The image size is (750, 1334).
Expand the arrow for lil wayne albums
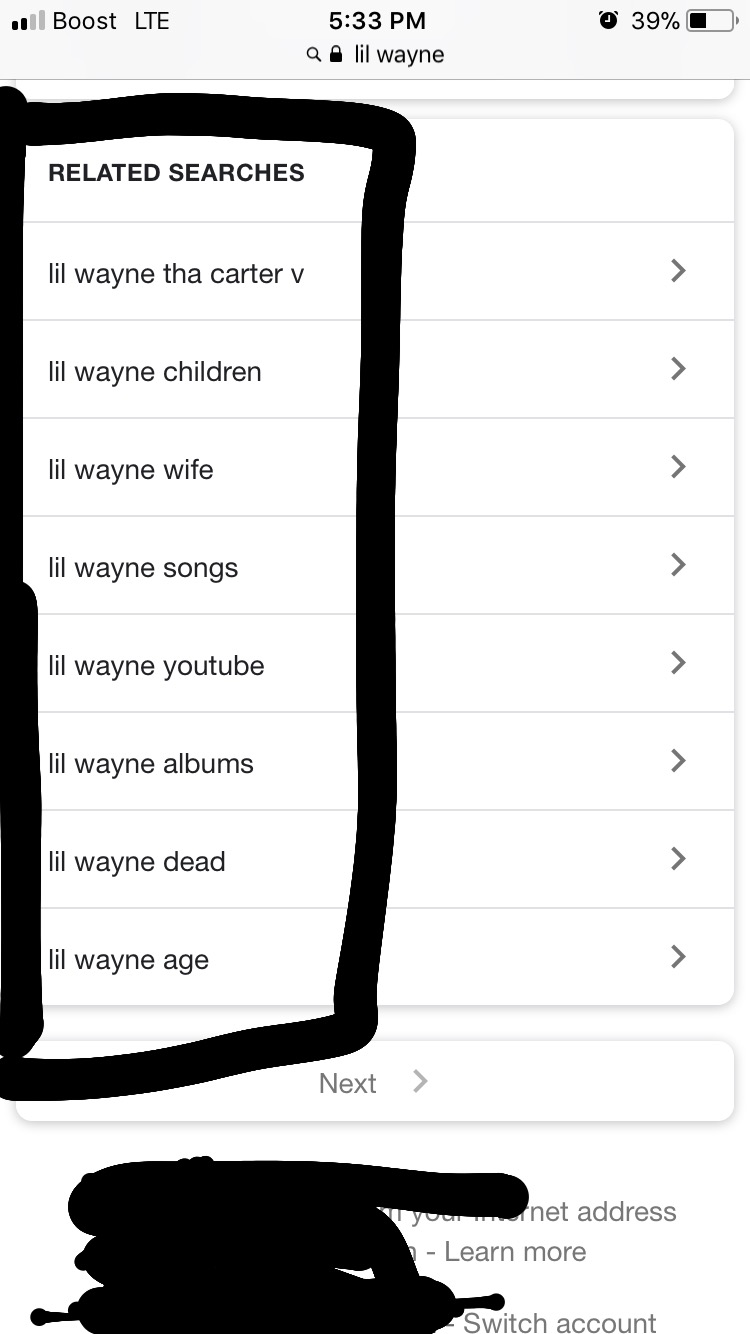pyautogui.click(x=678, y=761)
